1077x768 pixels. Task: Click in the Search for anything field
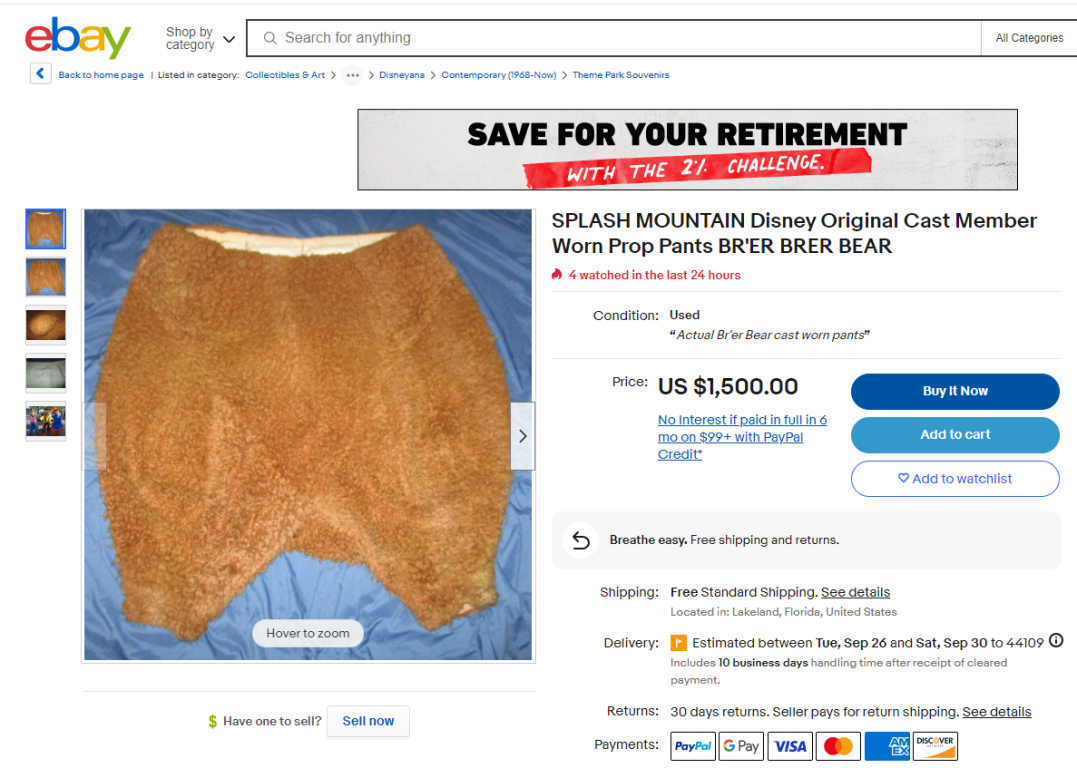pos(613,38)
